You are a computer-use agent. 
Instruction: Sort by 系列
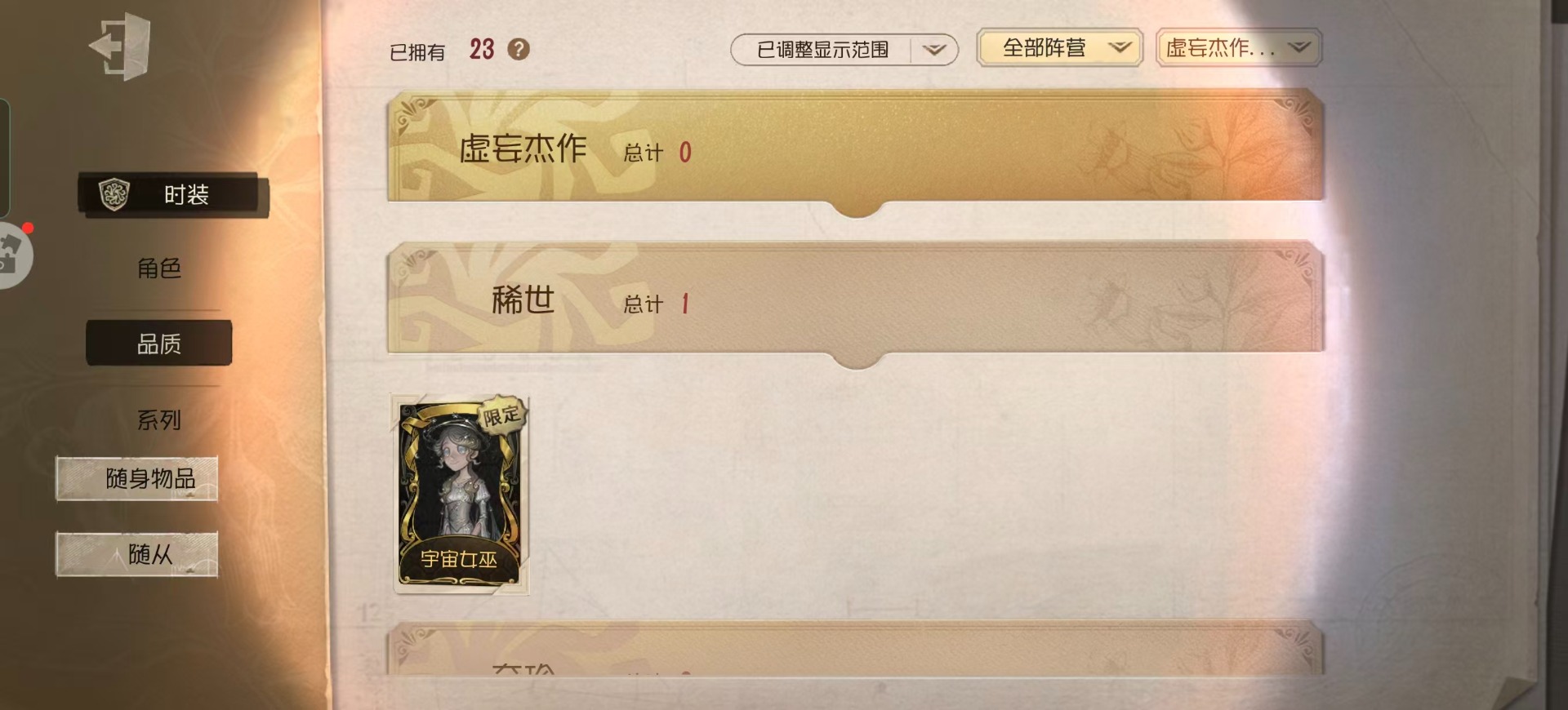159,419
